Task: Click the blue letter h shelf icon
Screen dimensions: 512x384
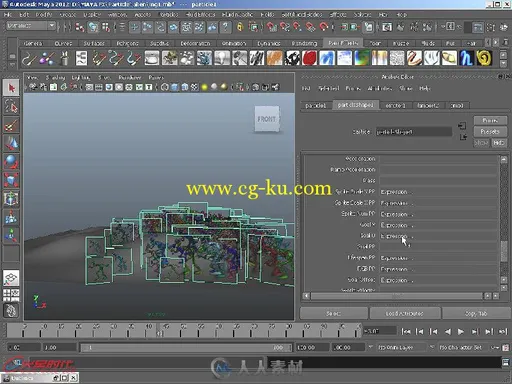Action: click(x=466, y=58)
